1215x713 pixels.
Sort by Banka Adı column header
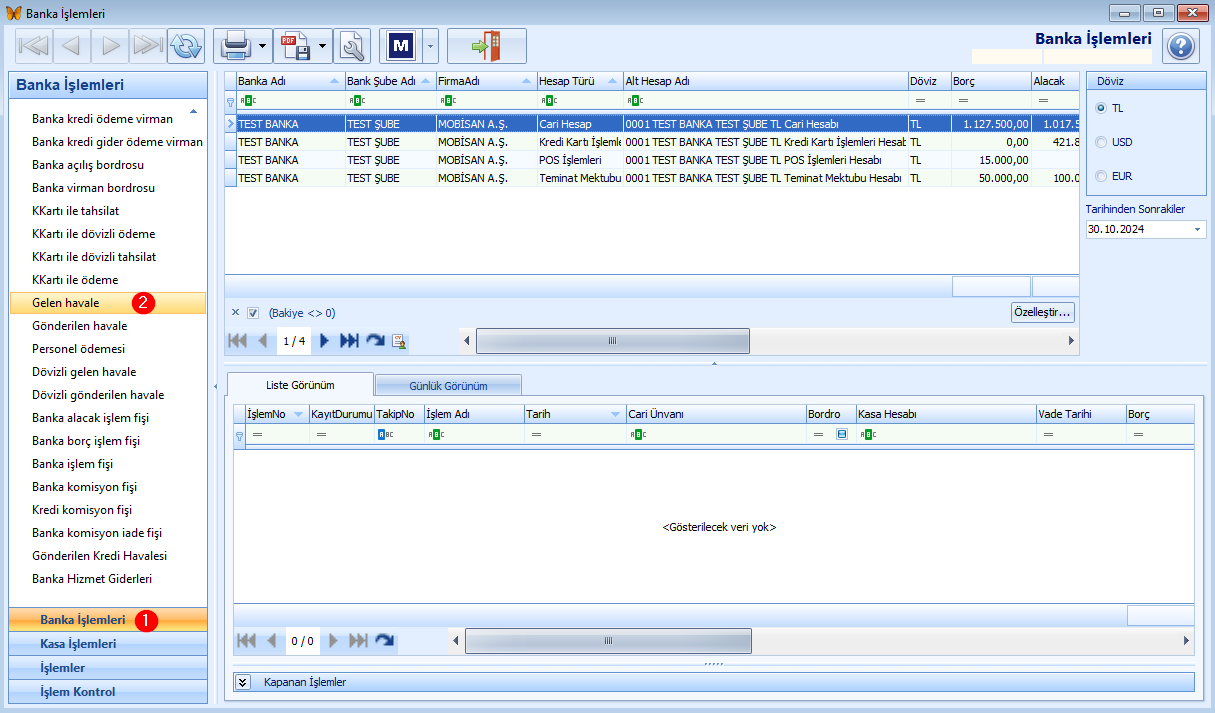pyautogui.click(x=290, y=81)
